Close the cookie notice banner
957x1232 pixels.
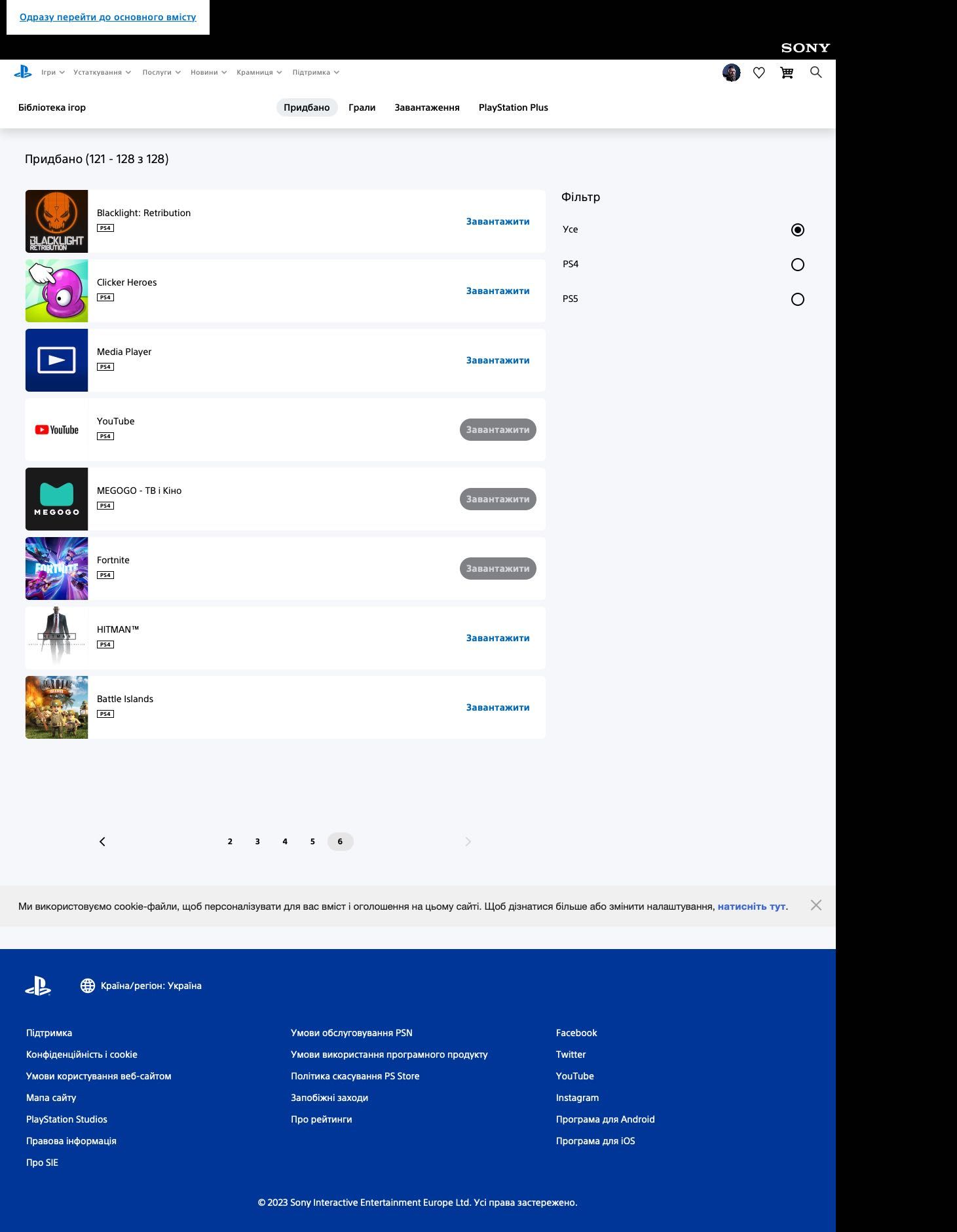816,905
